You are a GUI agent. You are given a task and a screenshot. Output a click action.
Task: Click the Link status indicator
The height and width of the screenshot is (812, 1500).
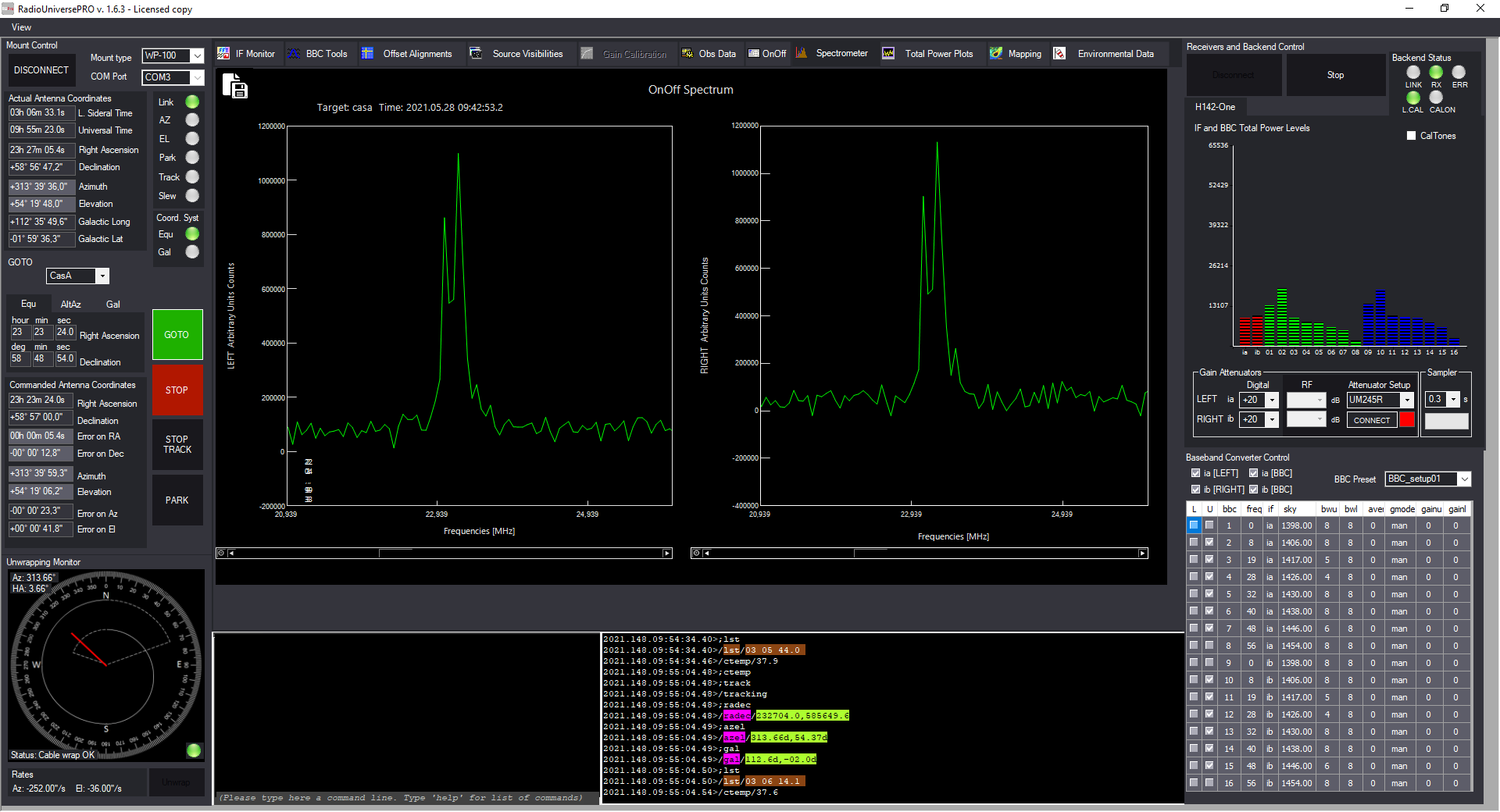tap(192, 101)
